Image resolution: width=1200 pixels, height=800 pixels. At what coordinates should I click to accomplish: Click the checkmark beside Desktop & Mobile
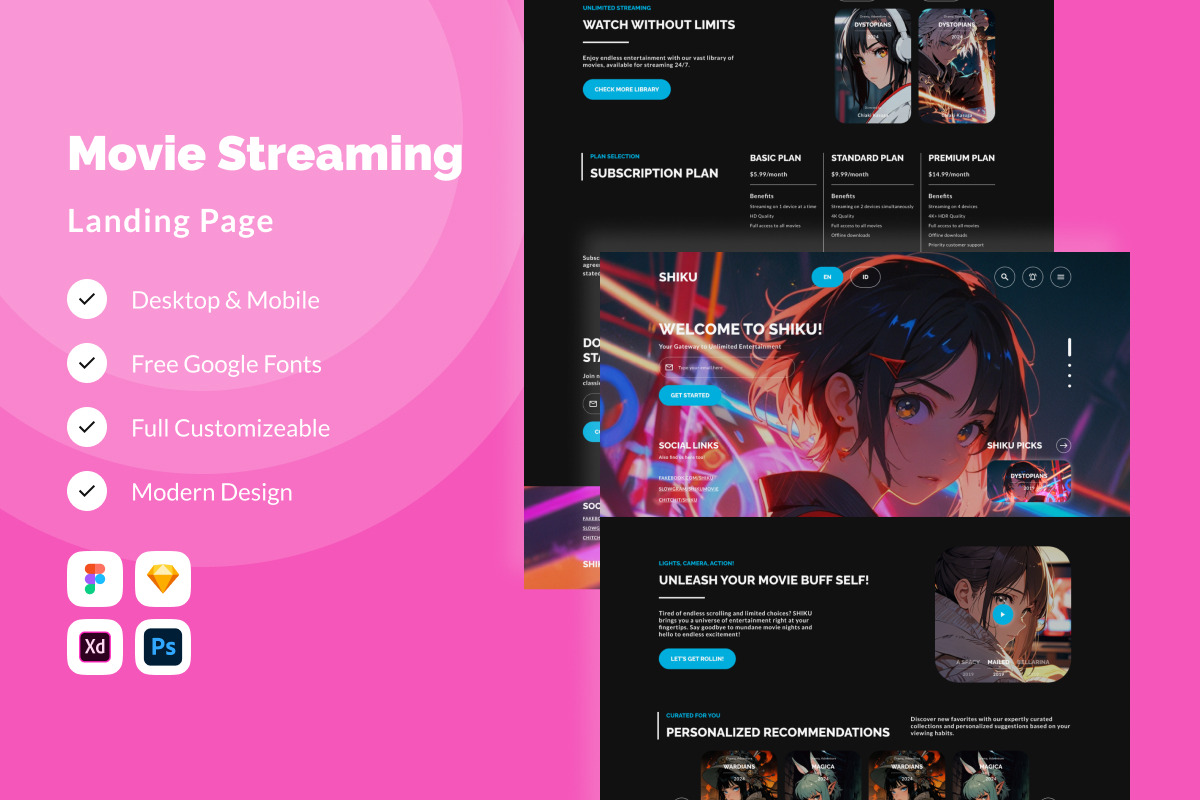(x=87, y=299)
